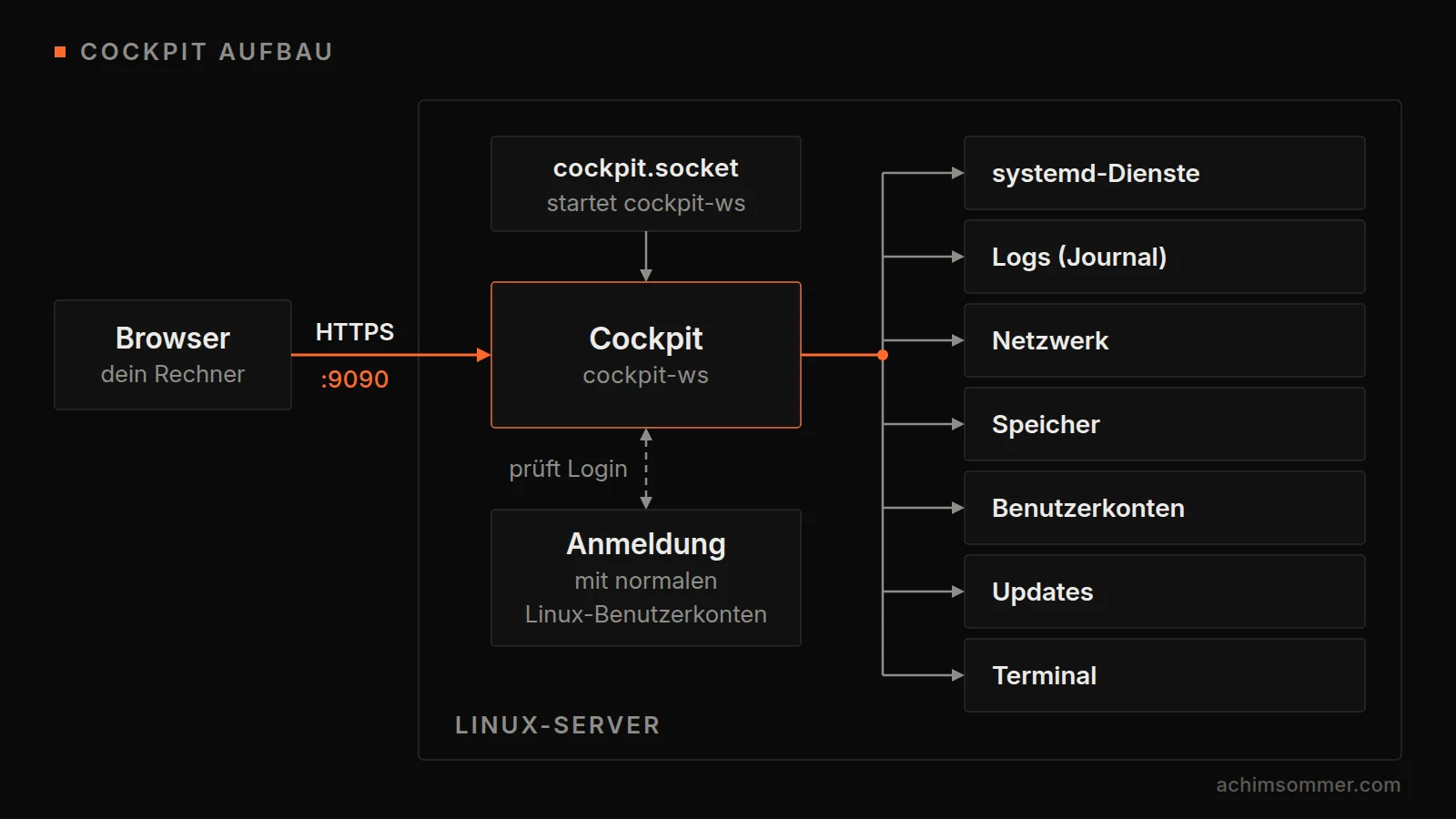Select the "startet cockpit-ws" text
This screenshot has height=819, width=1456.
click(x=646, y=203)
